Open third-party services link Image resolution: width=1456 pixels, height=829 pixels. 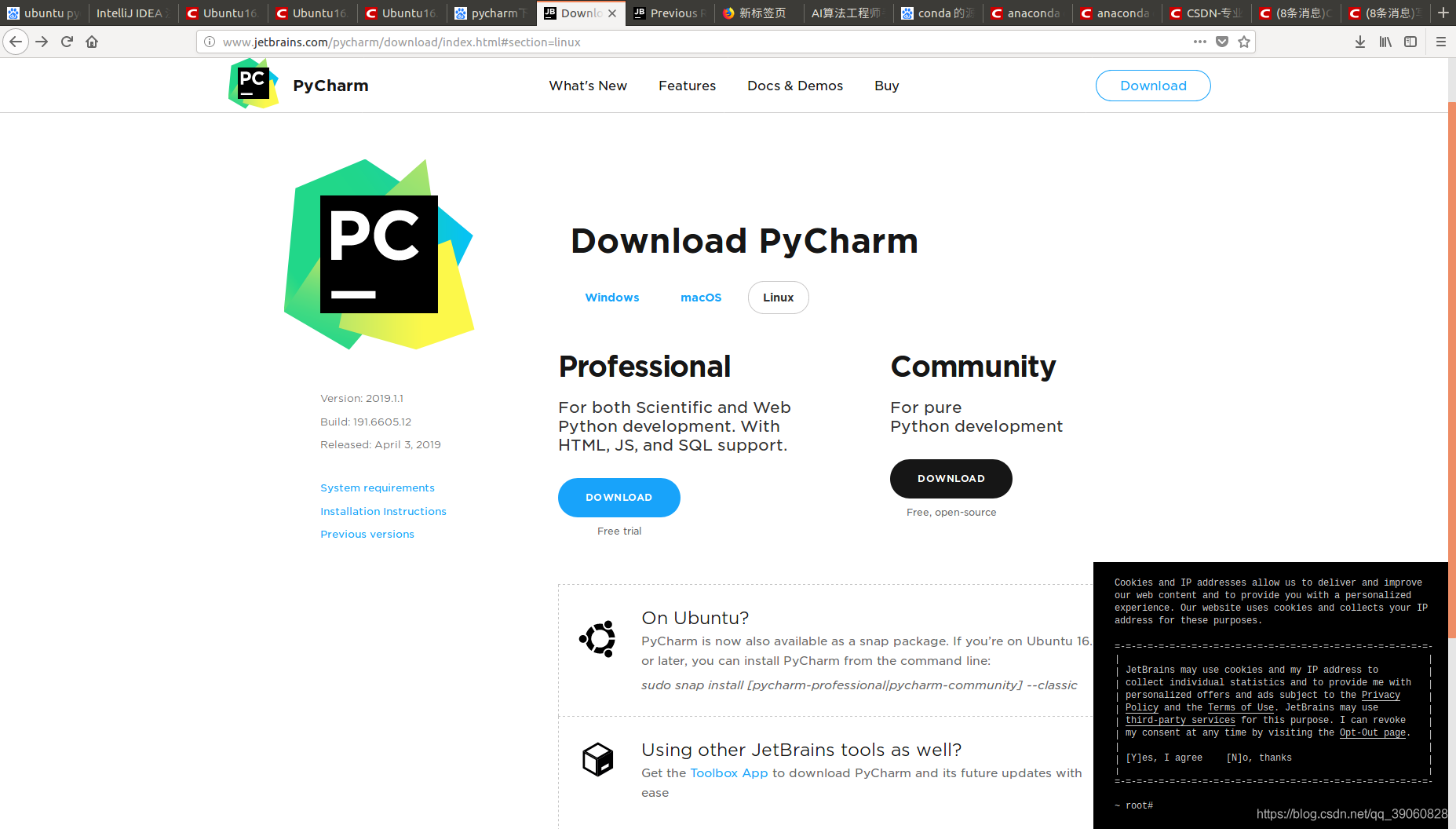(1180, 721)
